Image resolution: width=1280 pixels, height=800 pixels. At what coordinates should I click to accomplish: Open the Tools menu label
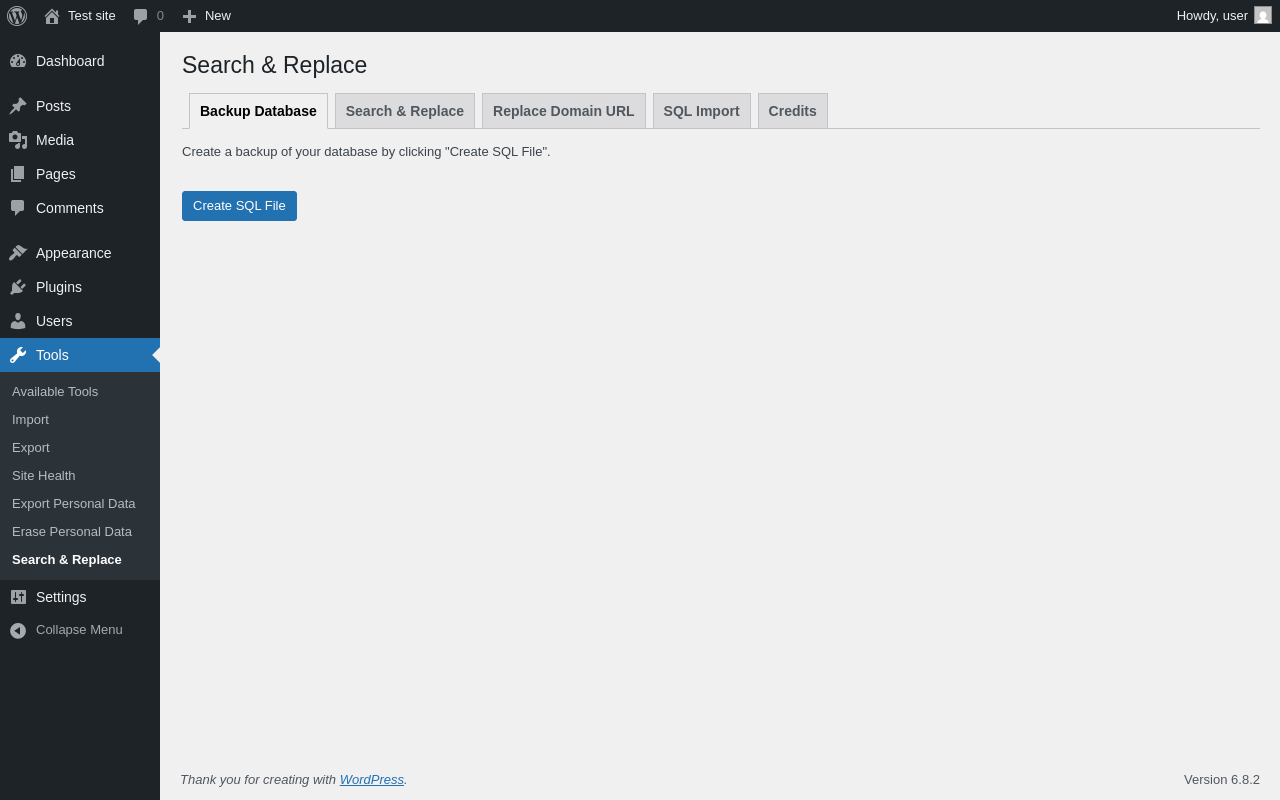pyautogui.click(x=52, y=355)
